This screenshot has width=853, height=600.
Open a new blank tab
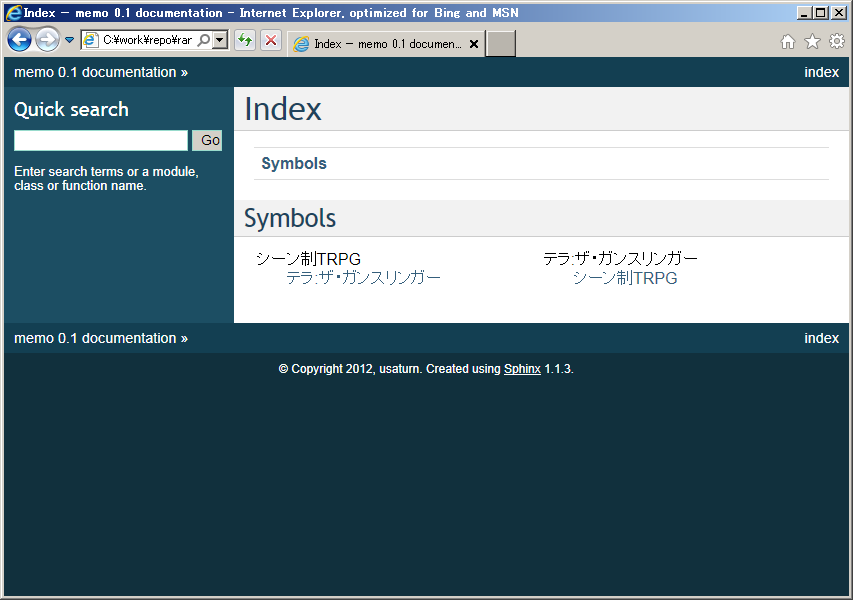[500, 44]
